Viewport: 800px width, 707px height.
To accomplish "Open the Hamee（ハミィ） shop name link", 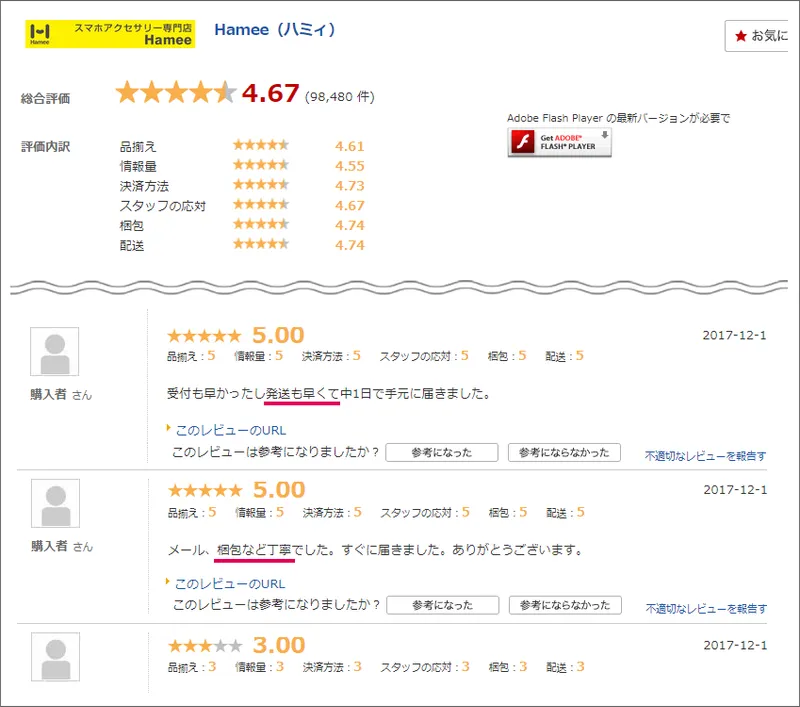I will pos(274,30).
